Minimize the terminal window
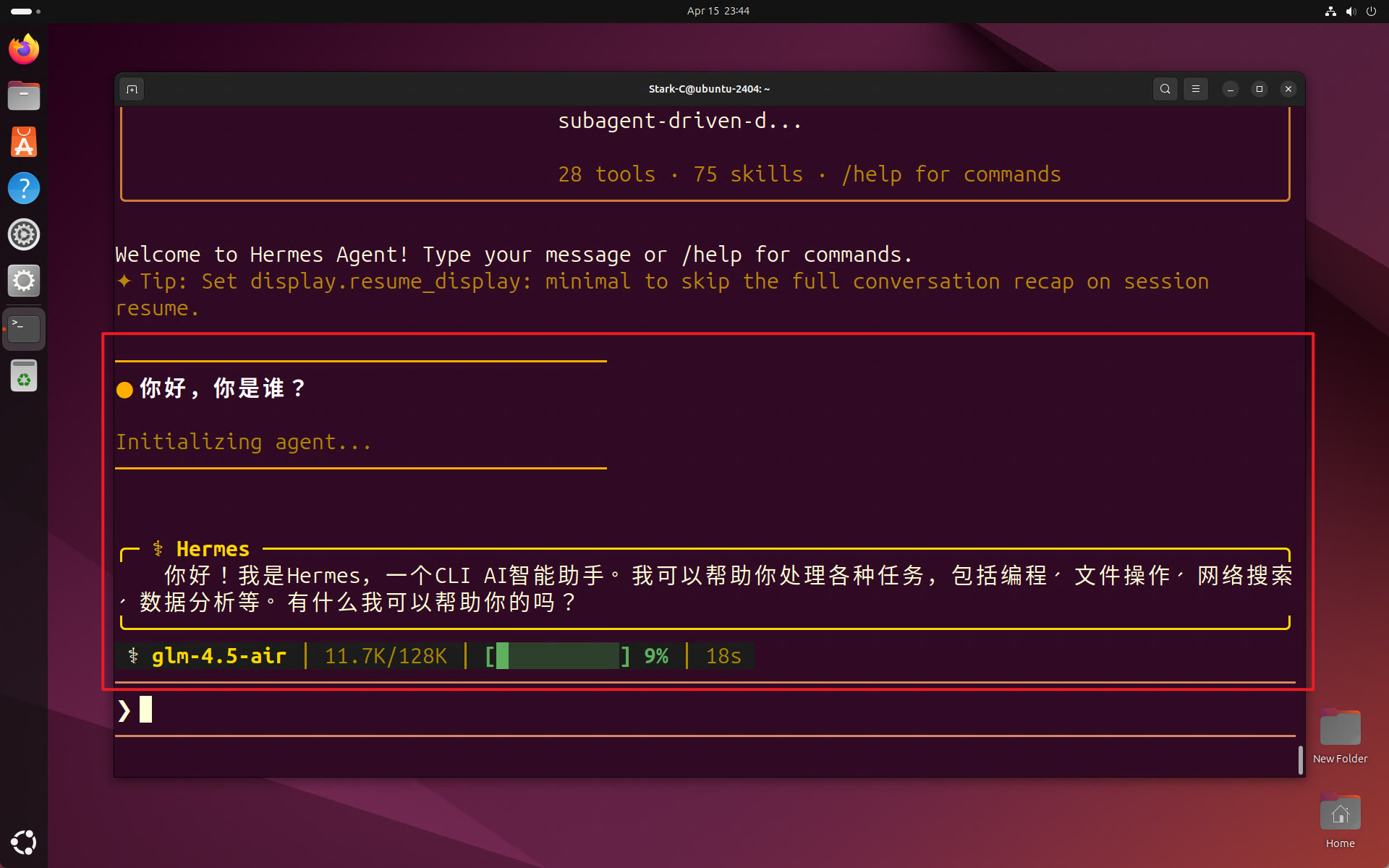Viewport: 1389px width, 868px height. (x=1230, y=89)
